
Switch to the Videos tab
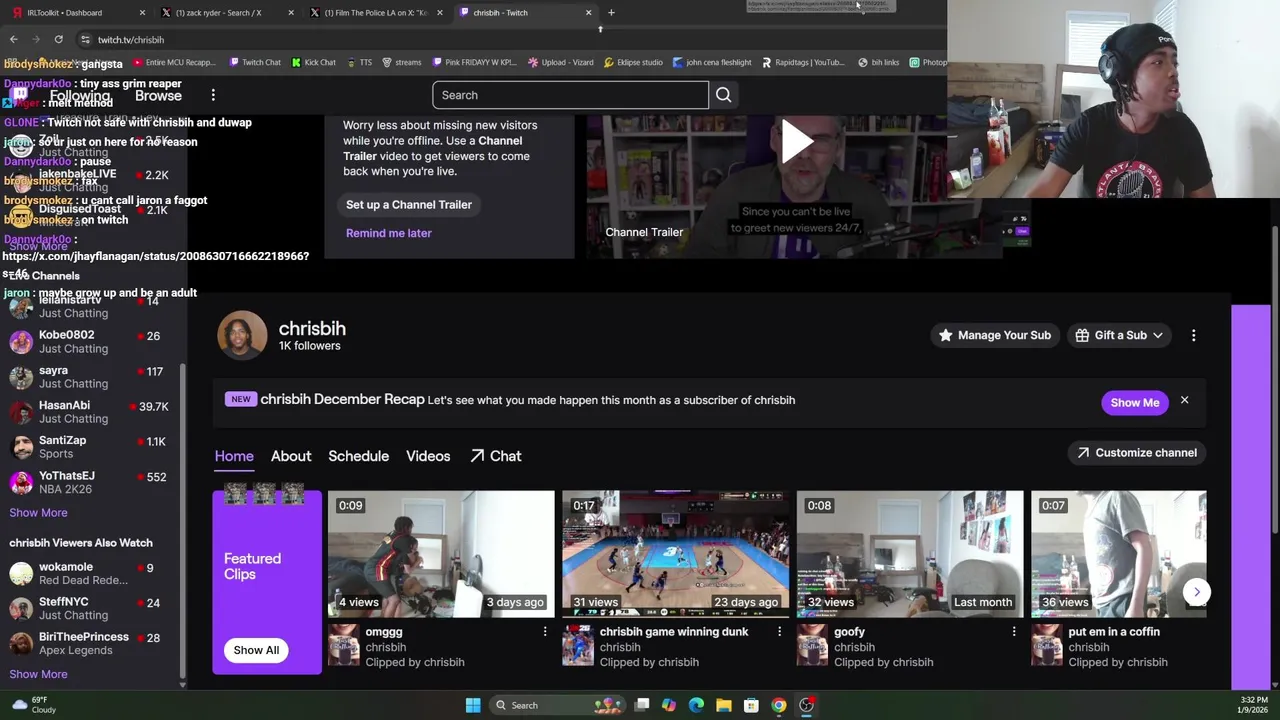tap(428, 456)
